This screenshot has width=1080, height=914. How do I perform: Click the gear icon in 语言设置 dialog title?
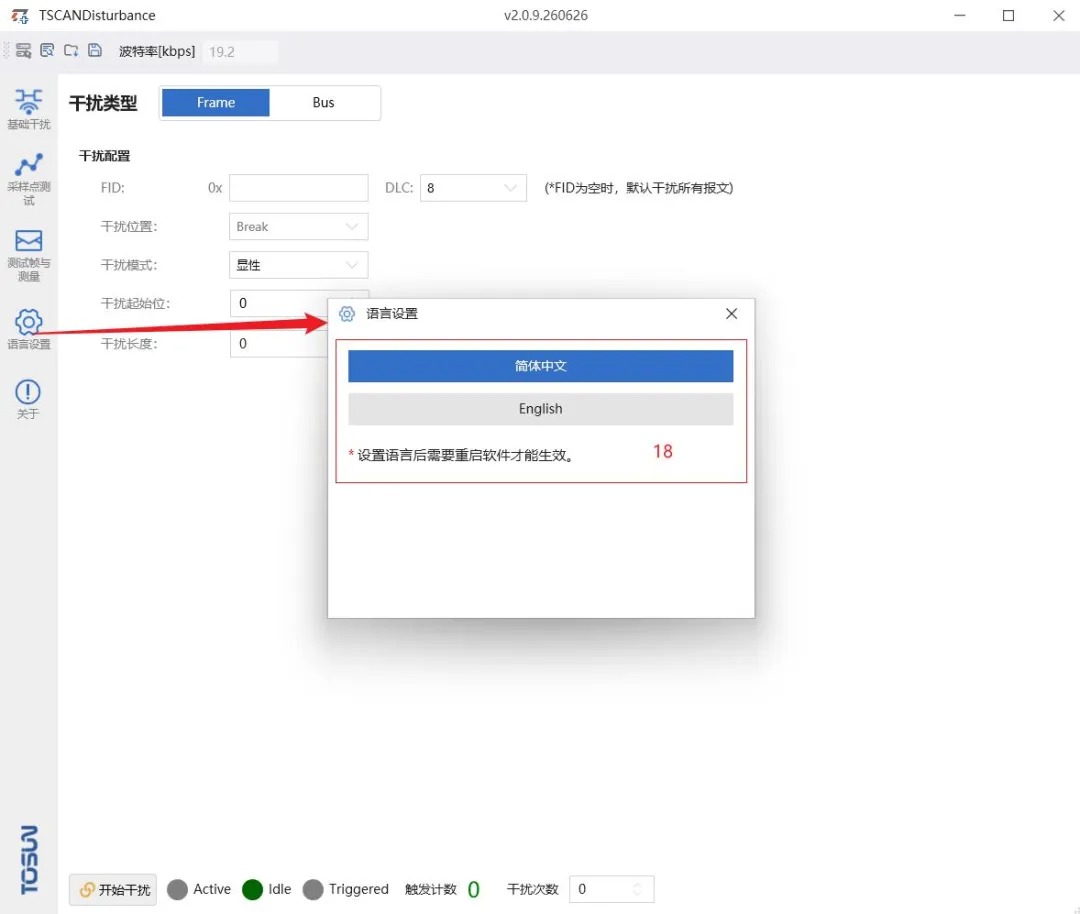[x=347, y=314]
